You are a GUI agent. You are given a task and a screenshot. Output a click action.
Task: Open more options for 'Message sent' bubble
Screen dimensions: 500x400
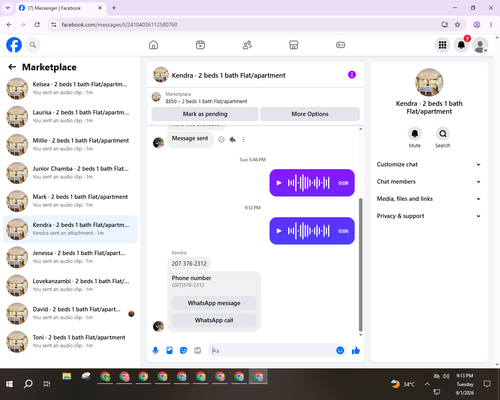[243, 139]
